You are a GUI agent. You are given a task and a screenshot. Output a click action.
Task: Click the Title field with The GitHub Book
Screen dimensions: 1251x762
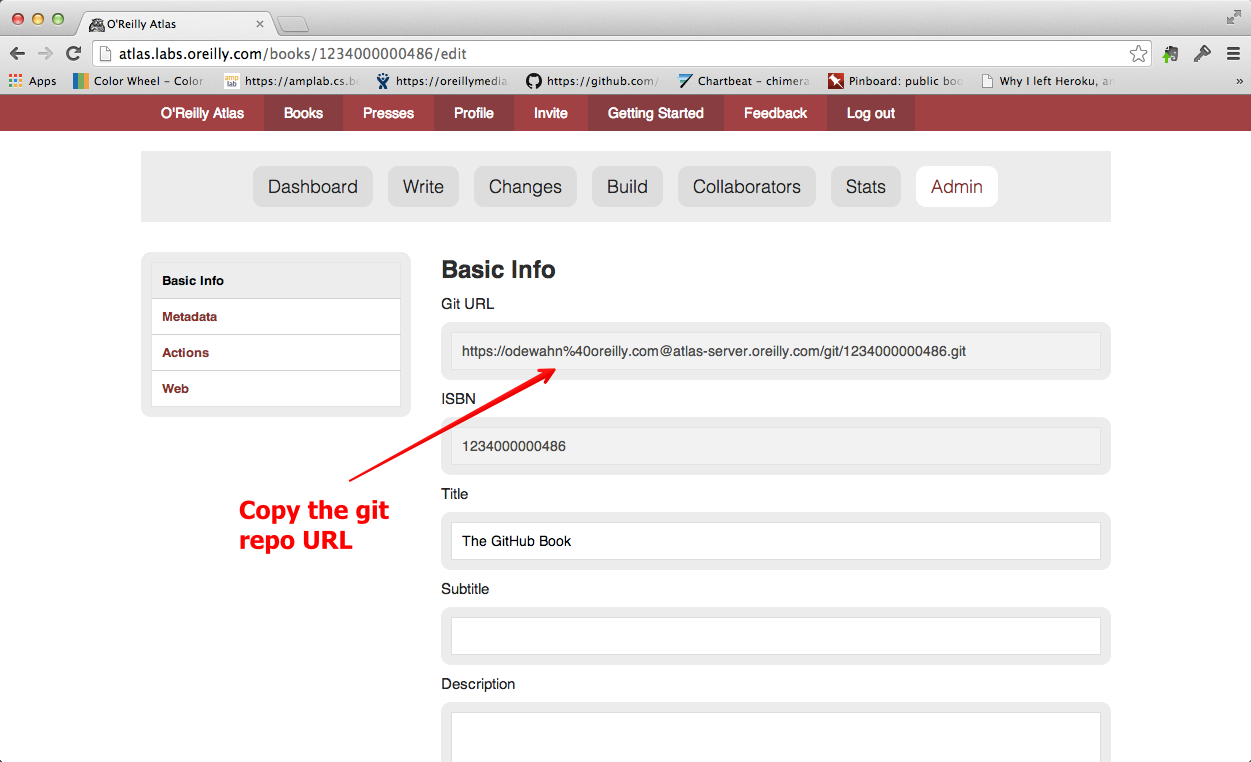click(x=776, y=541)
